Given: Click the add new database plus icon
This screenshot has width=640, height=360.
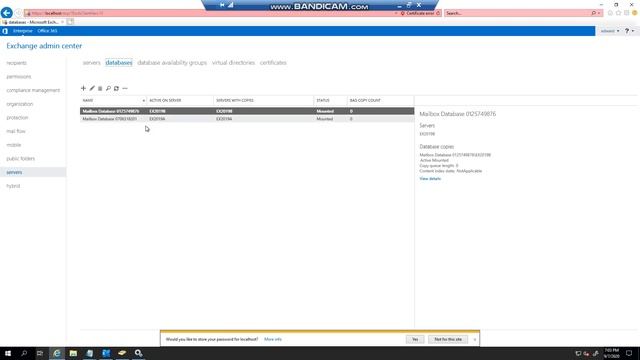Looking at the screenshot, I should coord(83,88).
